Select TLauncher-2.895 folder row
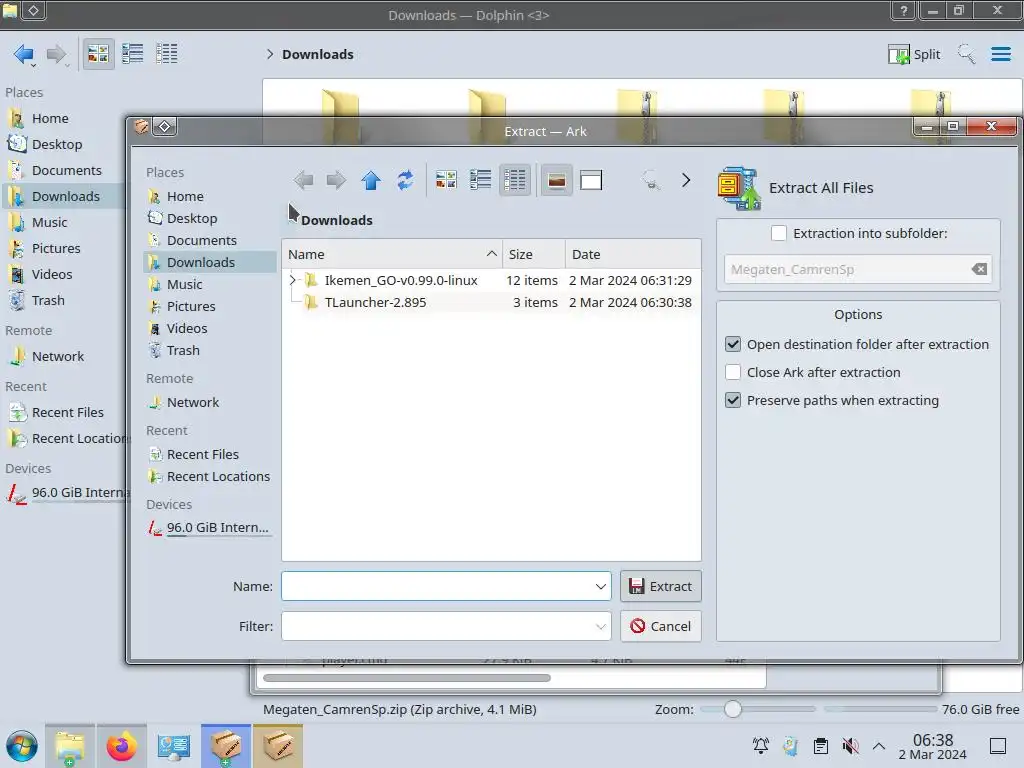This screenshot has height=768, width=1024. click(491, 302)
